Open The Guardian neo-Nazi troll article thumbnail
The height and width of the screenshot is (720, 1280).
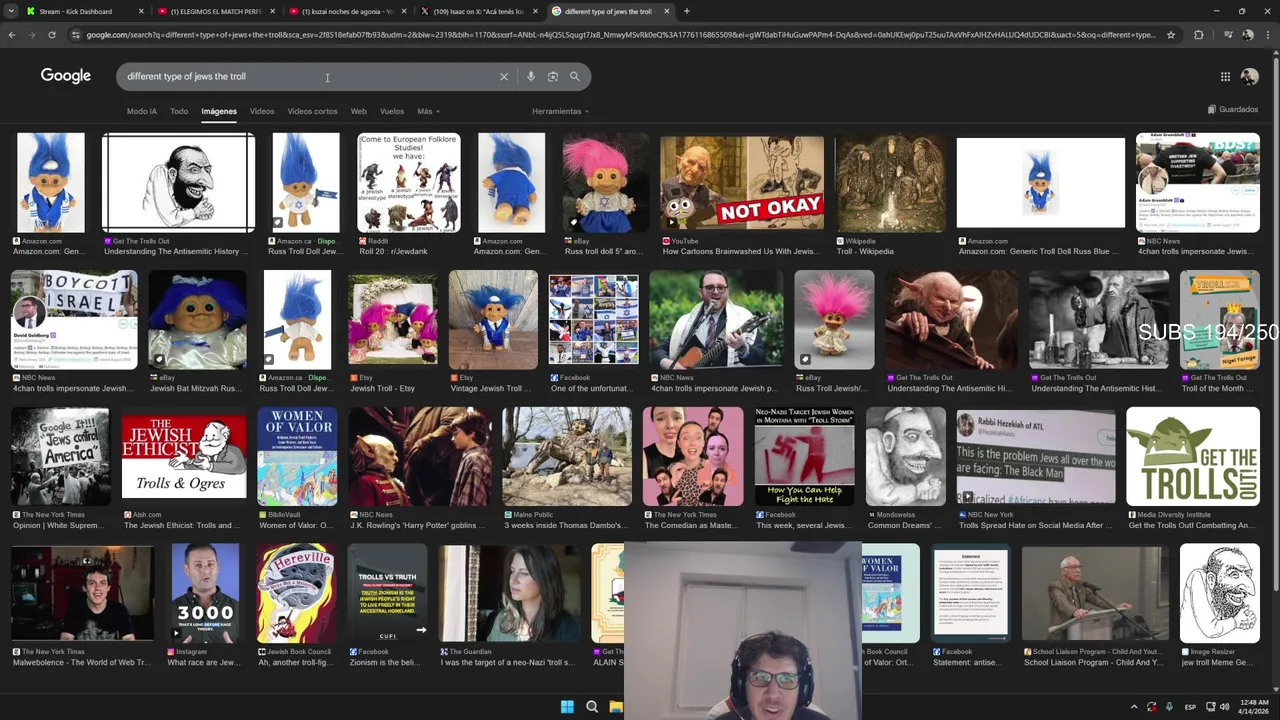[x=510, y=593]
